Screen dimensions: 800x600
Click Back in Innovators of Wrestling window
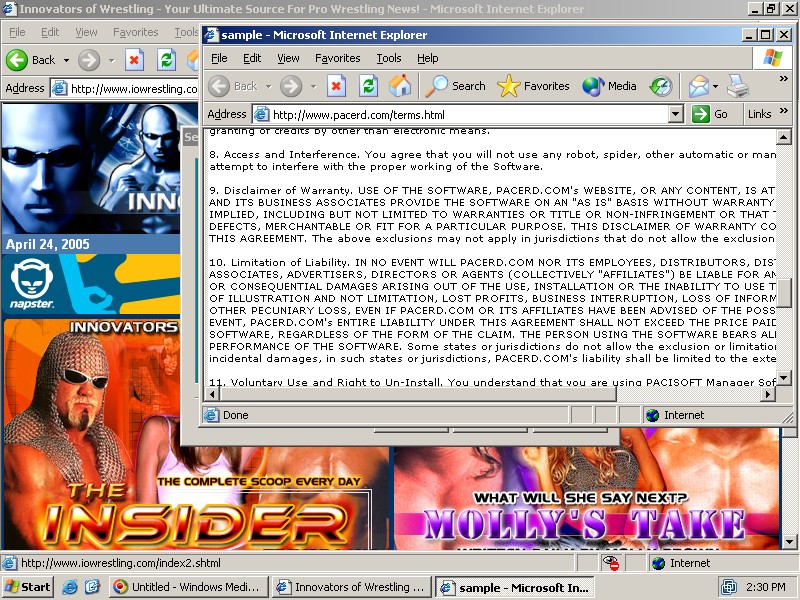click(31, 60)
